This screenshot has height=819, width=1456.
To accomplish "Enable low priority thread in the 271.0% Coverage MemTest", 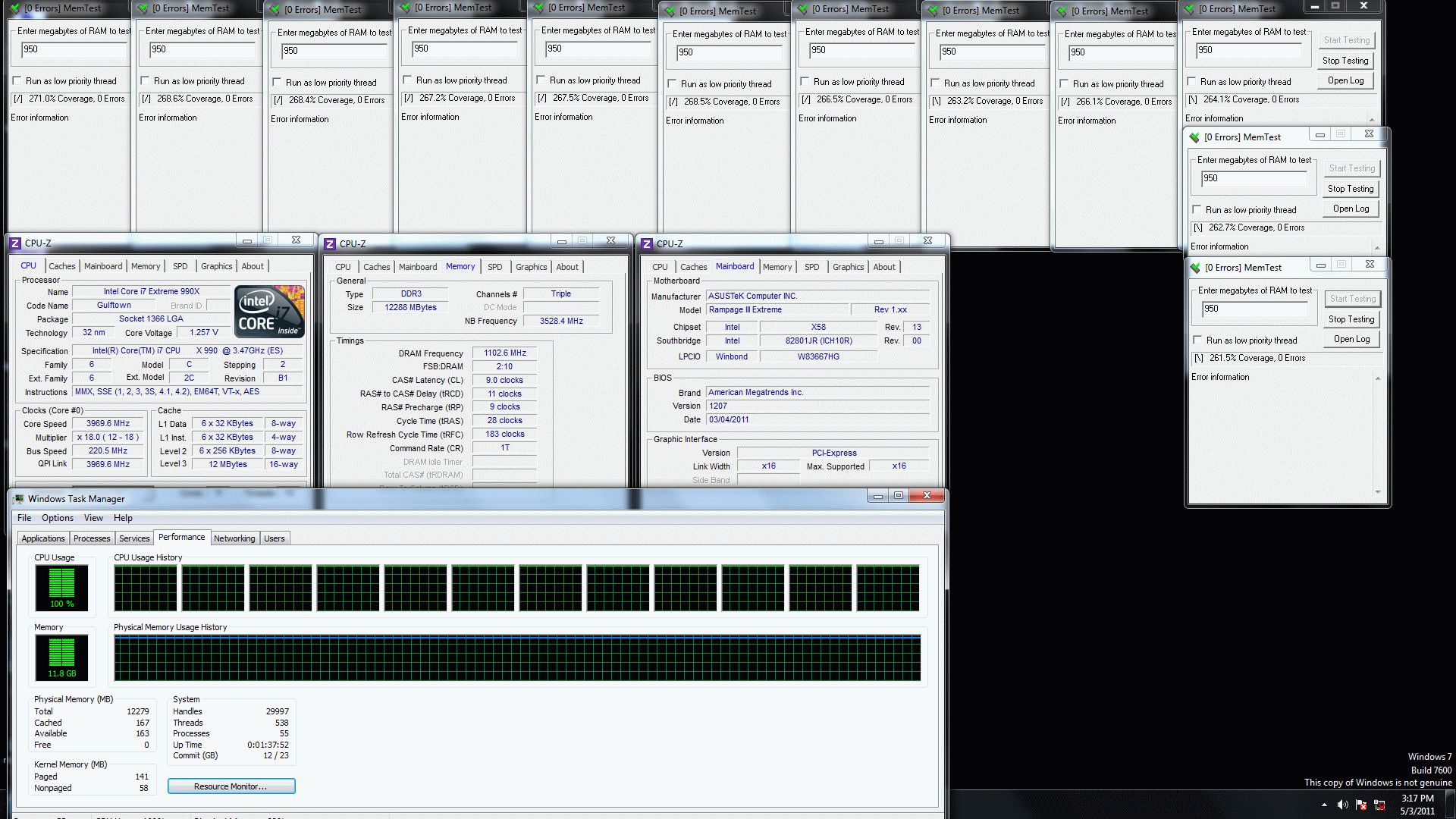I will [x=17, y=81].
